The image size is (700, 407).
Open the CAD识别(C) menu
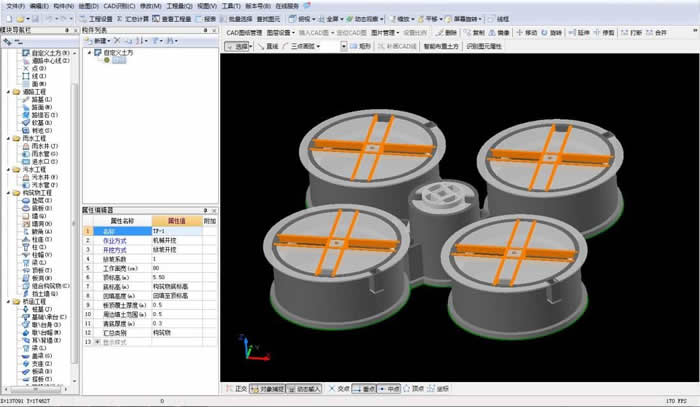[x=119, y=6]
